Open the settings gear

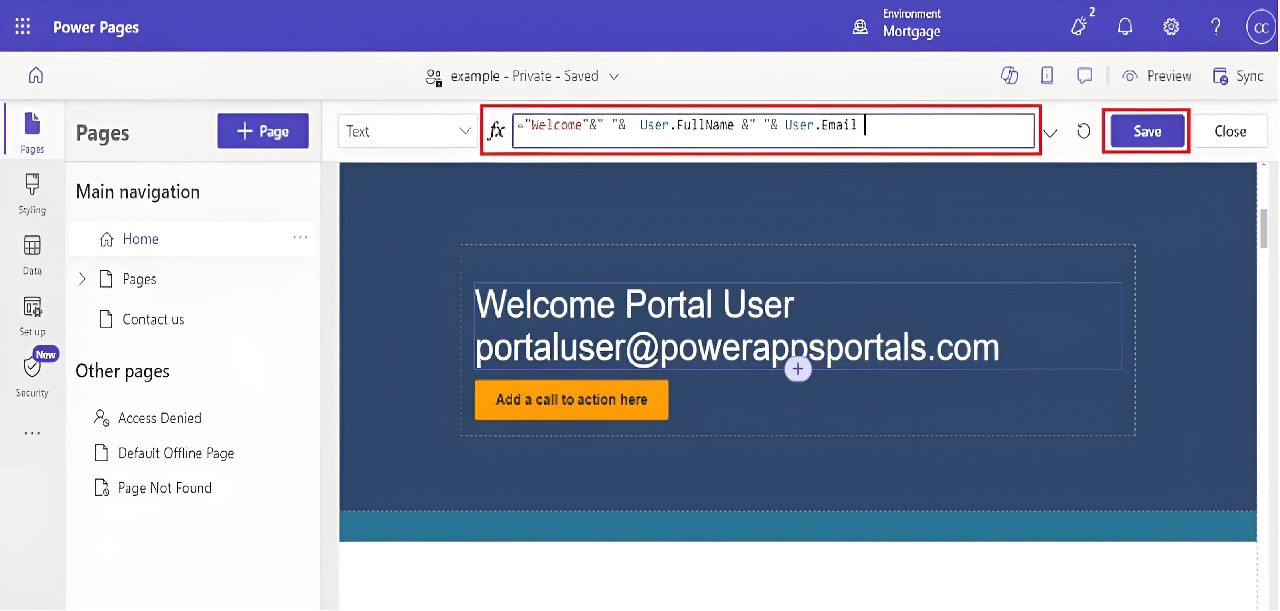(1171, 27)
